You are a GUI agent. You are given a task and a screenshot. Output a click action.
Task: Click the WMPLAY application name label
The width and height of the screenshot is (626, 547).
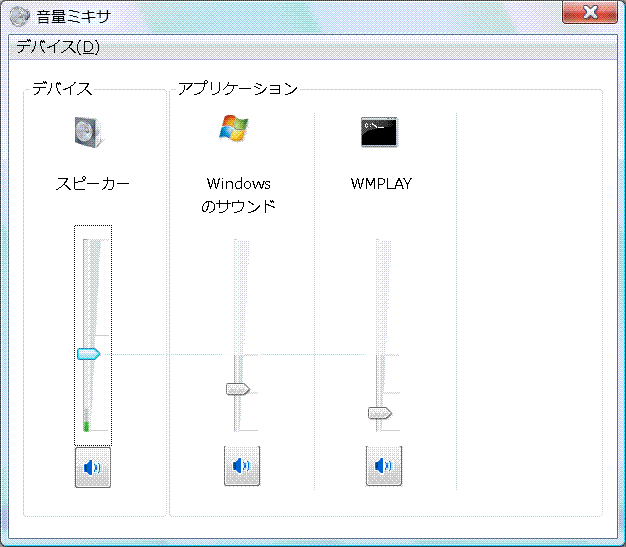pos(381,184)
